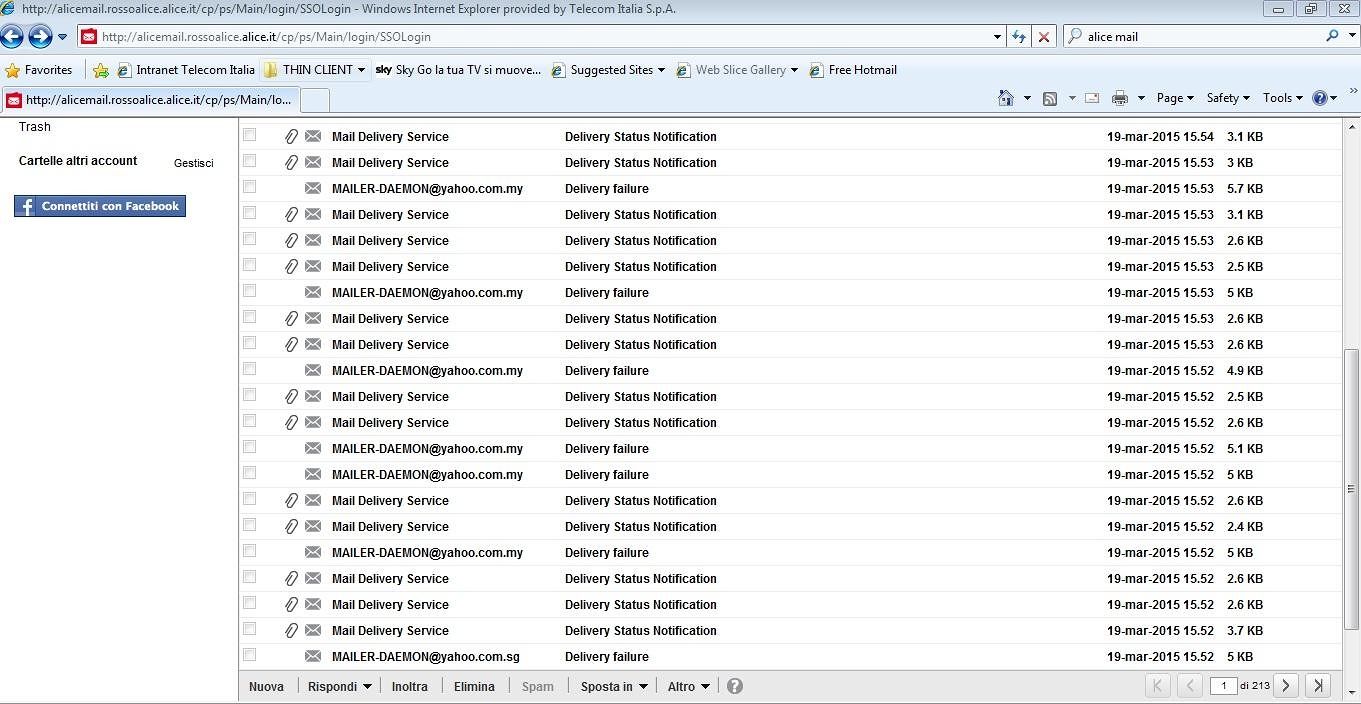Viewport: 1361px width, 704px height.
Task: Go to next page of messages
Action: [x=1286, y=685]
